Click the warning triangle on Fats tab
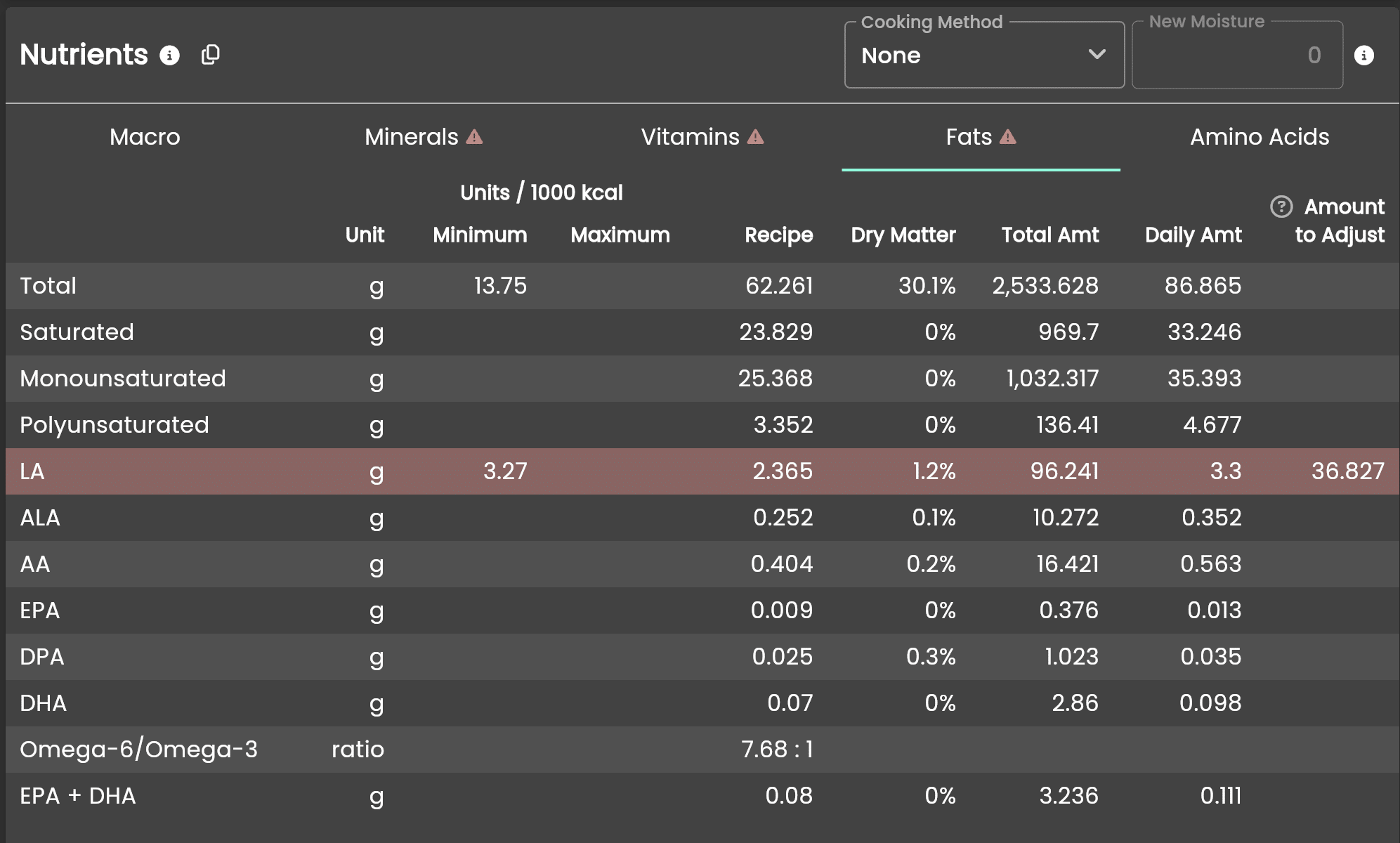The width and height of the screenshot is (1400, 843). pyautogui.click(x=1008, y=137)
